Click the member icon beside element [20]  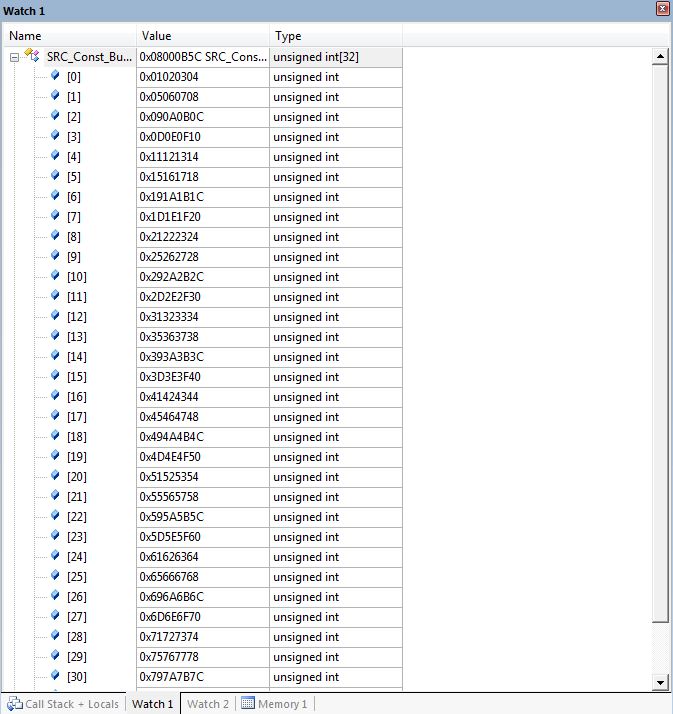click(55, 477)
